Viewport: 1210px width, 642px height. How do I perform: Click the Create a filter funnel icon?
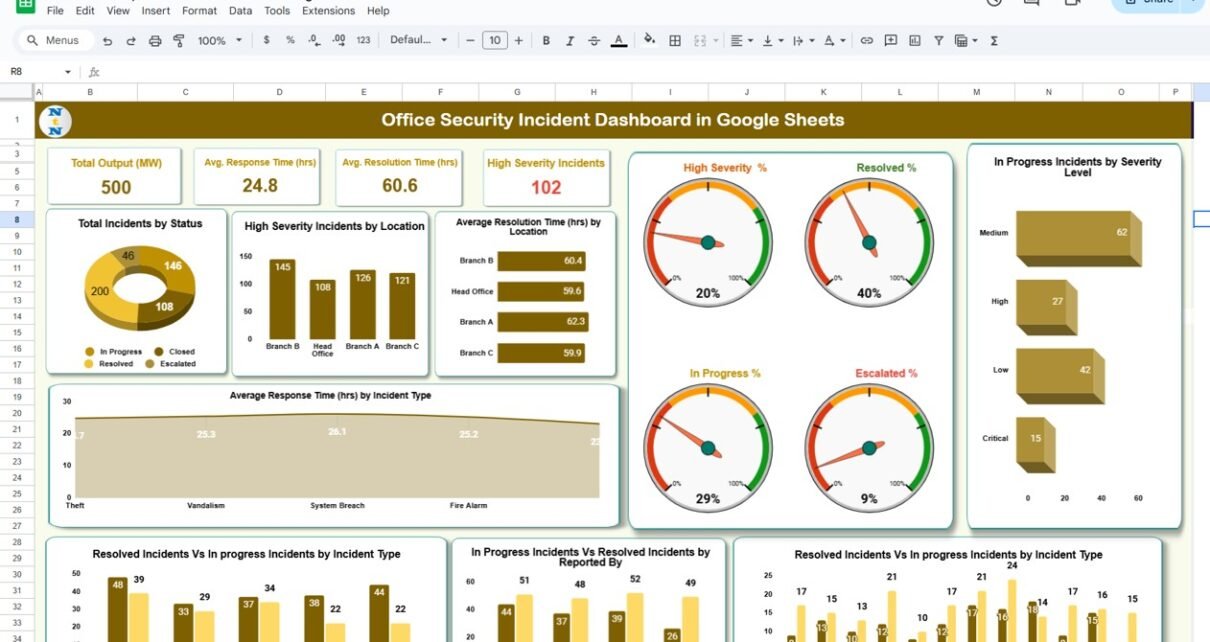click(x=939, y=41)
